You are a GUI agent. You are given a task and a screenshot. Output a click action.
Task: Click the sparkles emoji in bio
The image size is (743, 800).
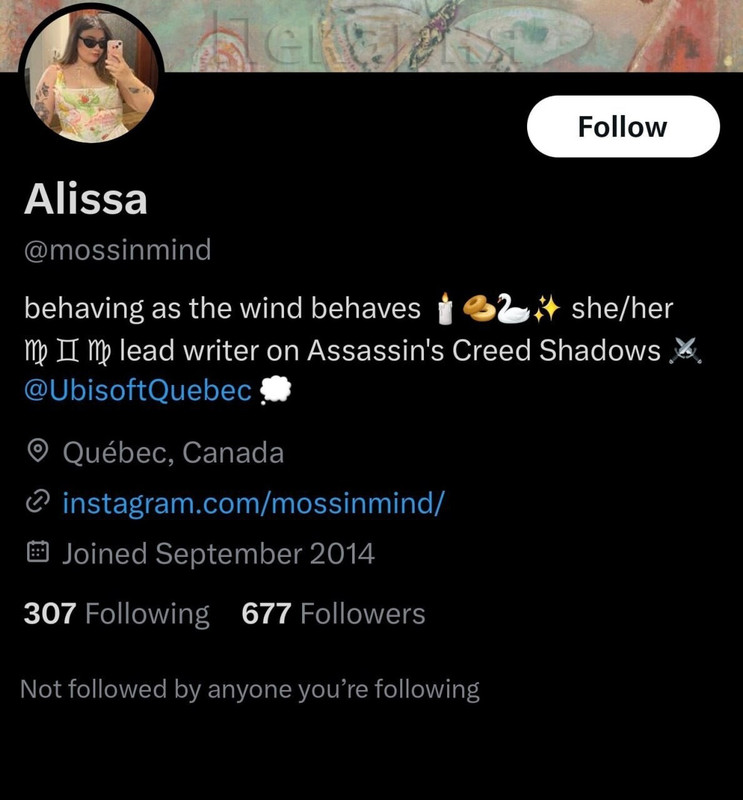point(546,309)
